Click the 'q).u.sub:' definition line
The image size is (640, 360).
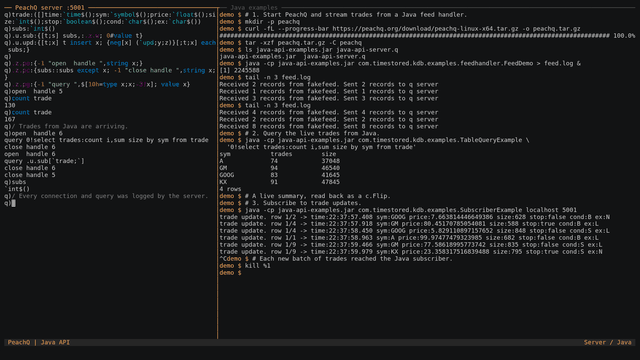(73, 36)
